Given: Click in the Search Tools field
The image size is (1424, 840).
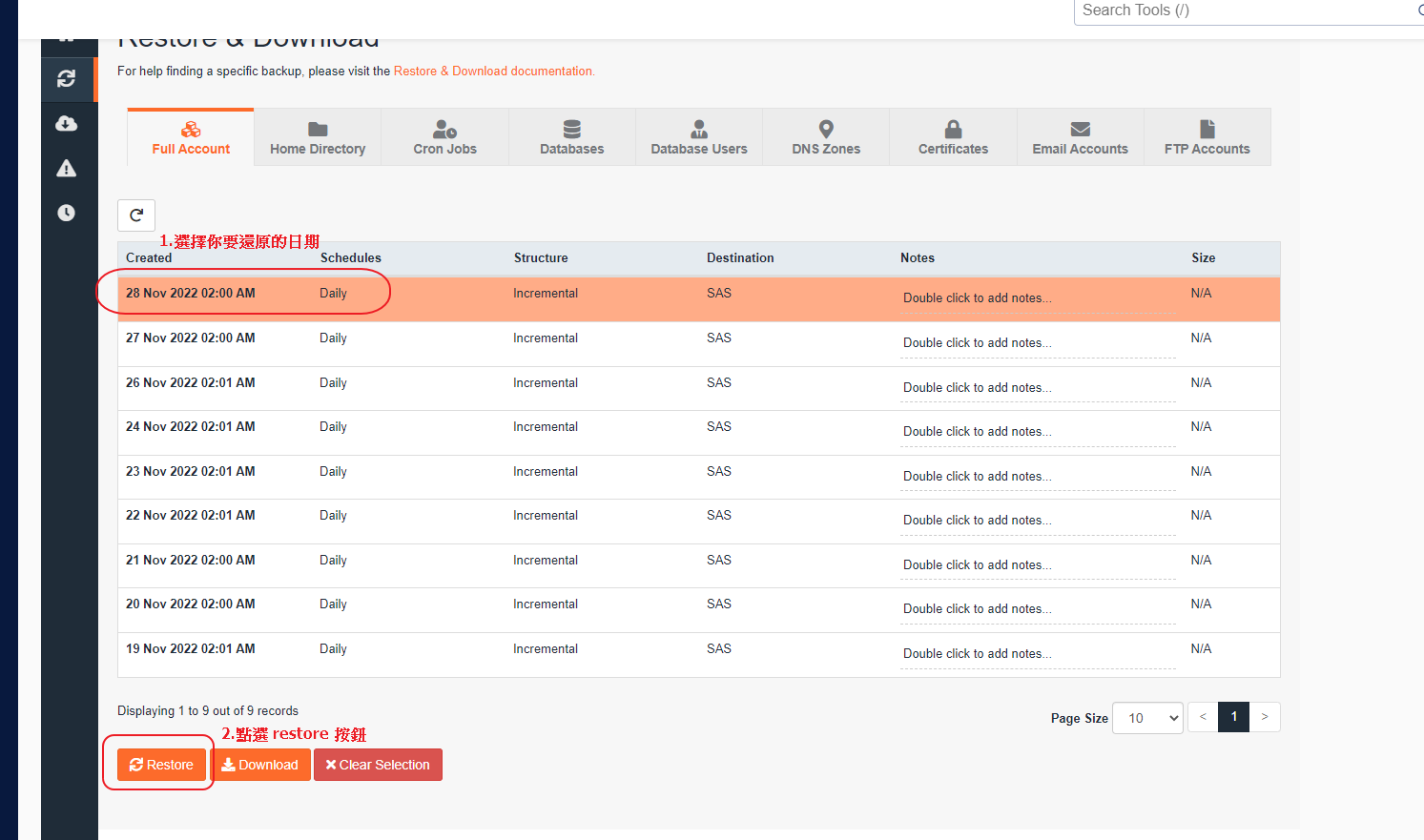Looking at the screenshot, I should (1240, 10).
